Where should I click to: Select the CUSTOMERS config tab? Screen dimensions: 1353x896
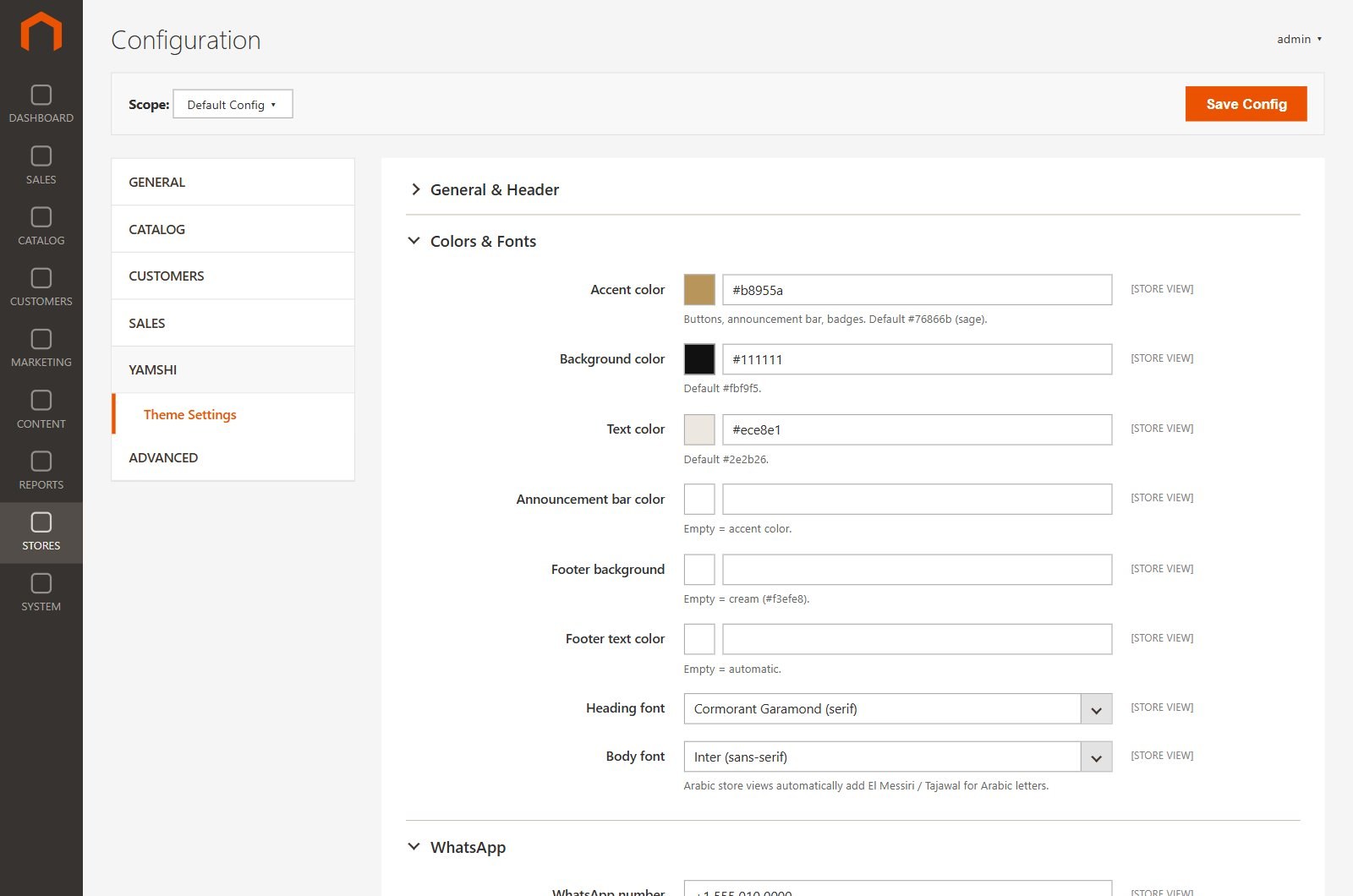(233, 276)
